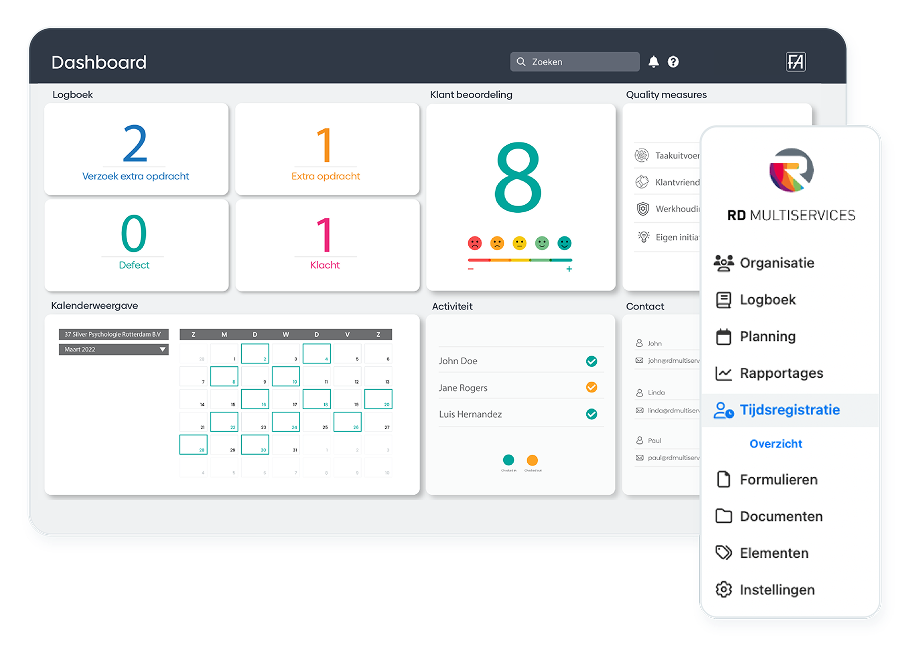The height and width of the screenshot is (656, 920).
Task: Click the Dashboard title
Action: pos(99,62)
